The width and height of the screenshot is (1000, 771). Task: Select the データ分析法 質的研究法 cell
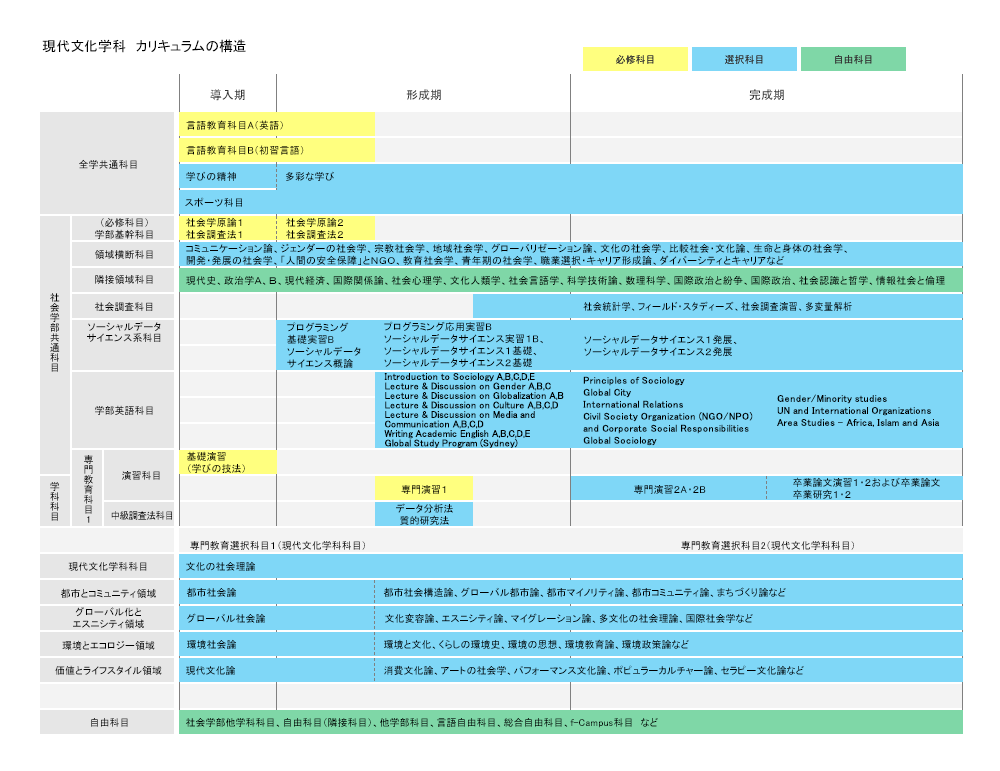point(424,514)
